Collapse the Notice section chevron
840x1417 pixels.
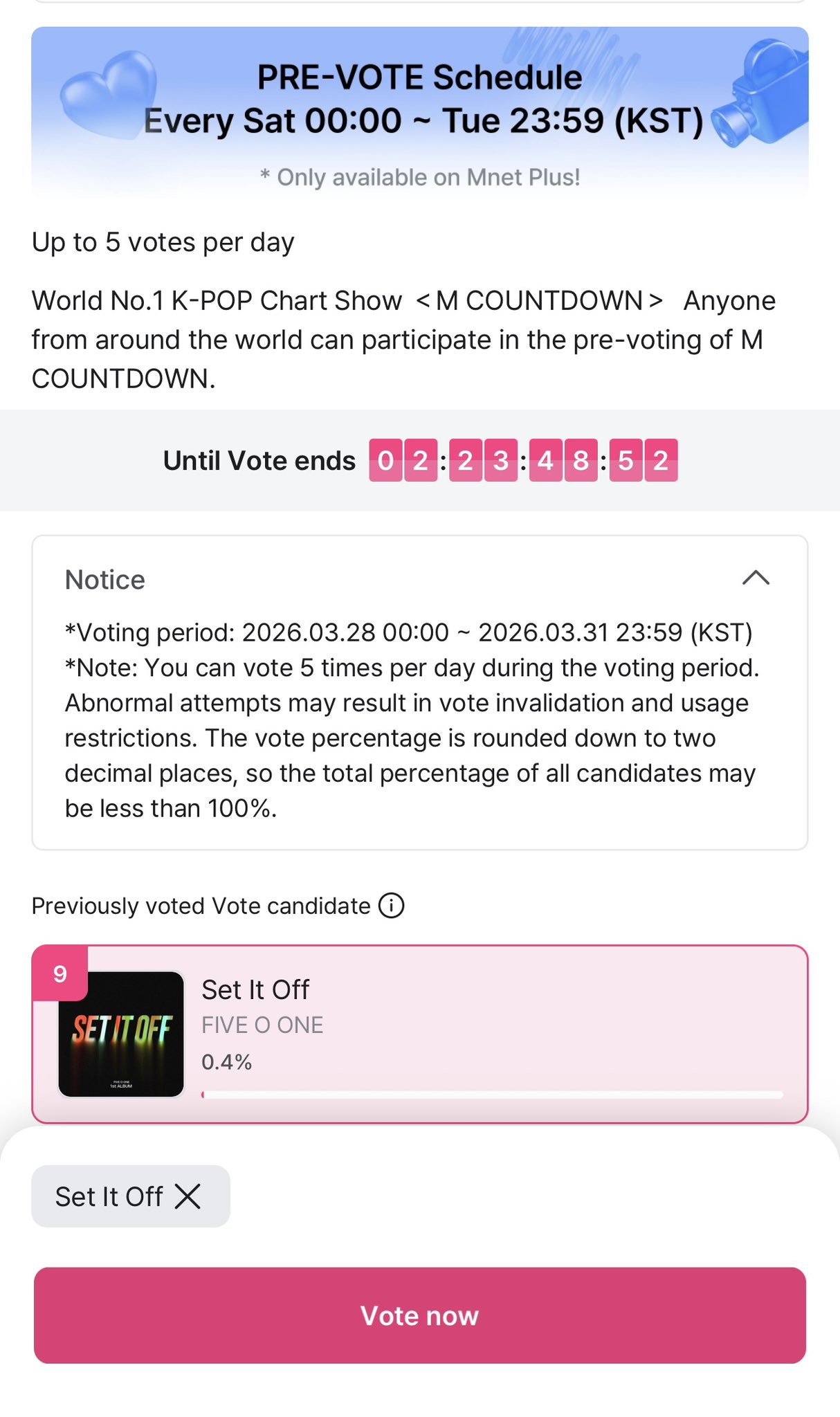pos(756,578)
